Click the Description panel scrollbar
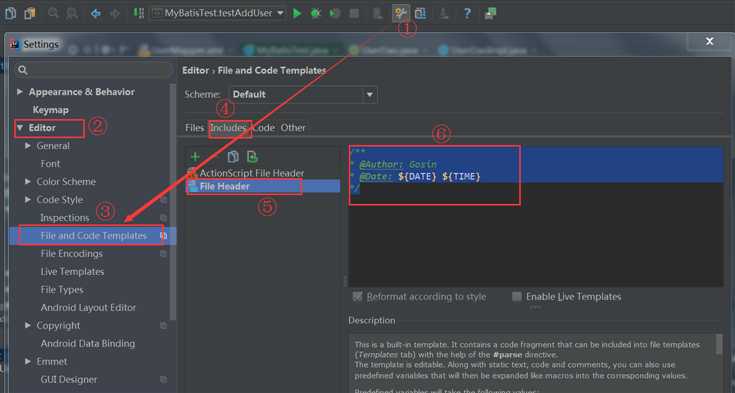Image resolution: width=735 pixels, height=393 pixels. point(719,345)
